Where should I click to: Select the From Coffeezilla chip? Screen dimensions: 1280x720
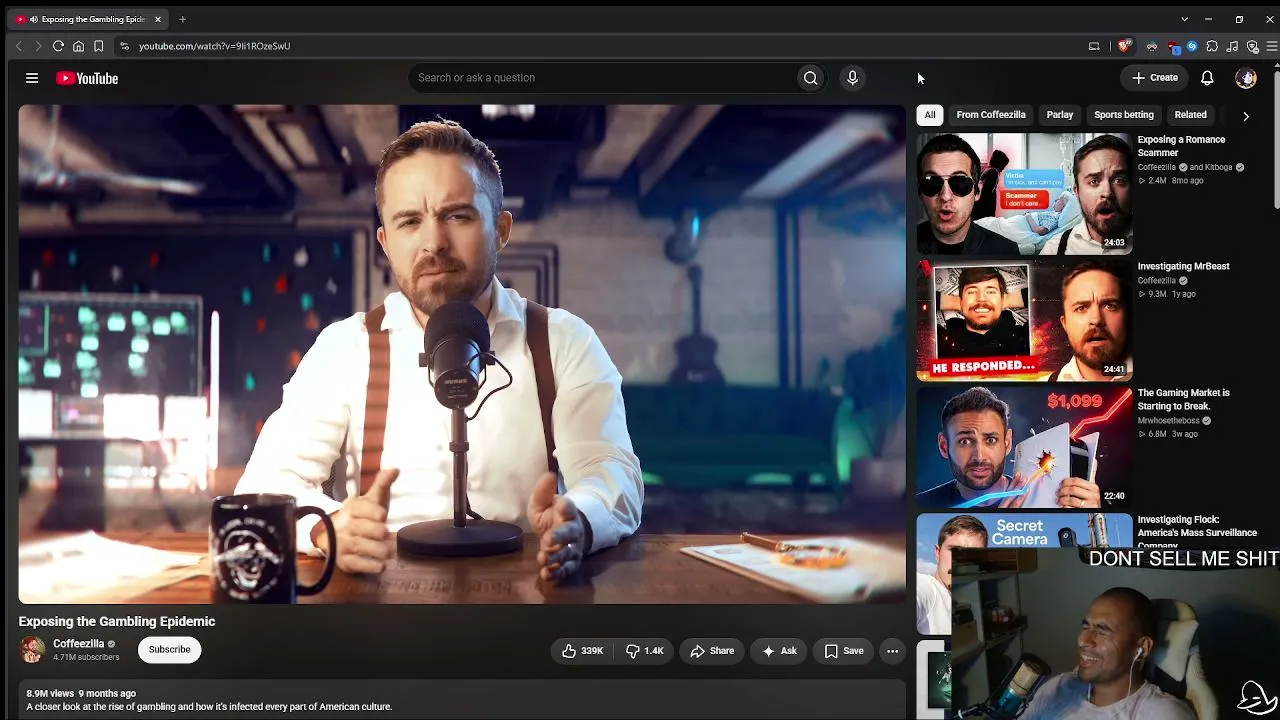pos(991,115)
